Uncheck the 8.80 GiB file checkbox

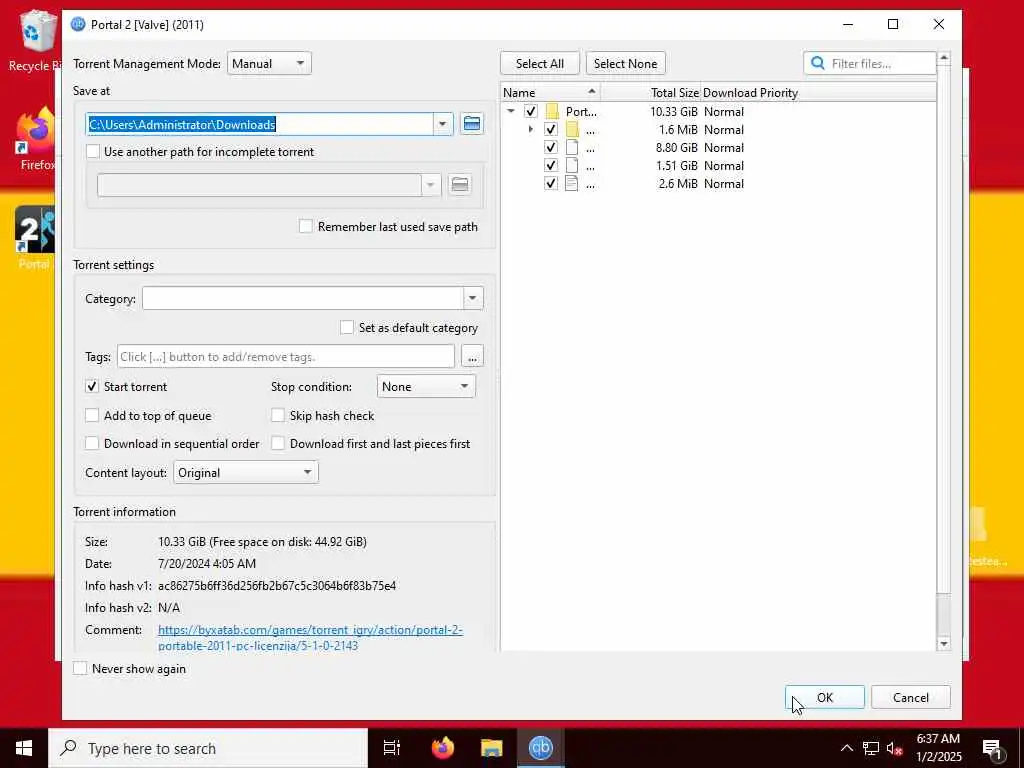tap(551, 148)
